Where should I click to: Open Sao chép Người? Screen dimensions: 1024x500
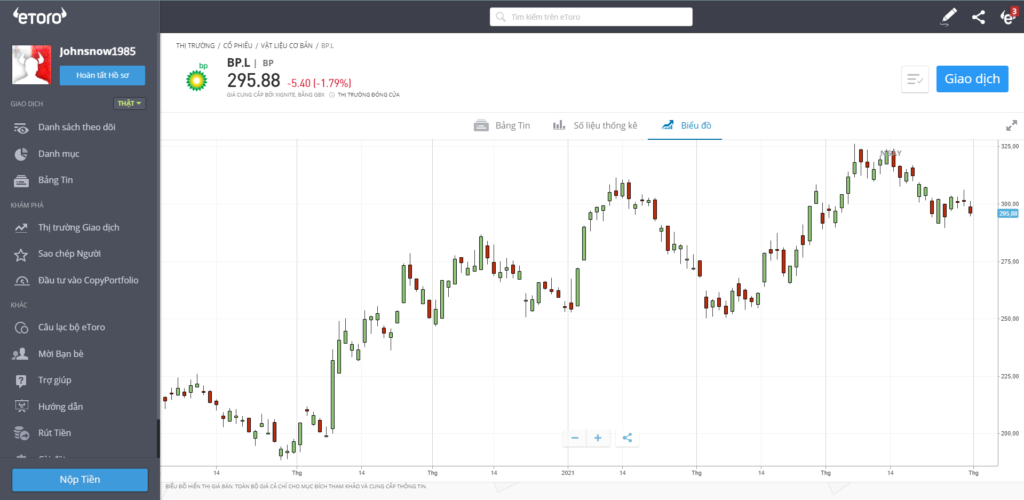click(x=69, y=254)
